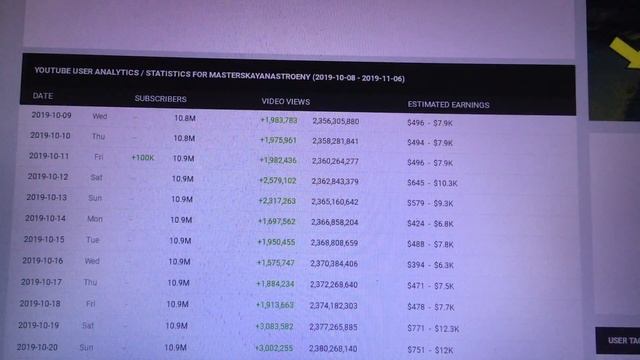The height and width of the screenshot is (360, 640).
Task: Click the 10.8M subscribers value for 2019-10-09
Action: (185, 118)
